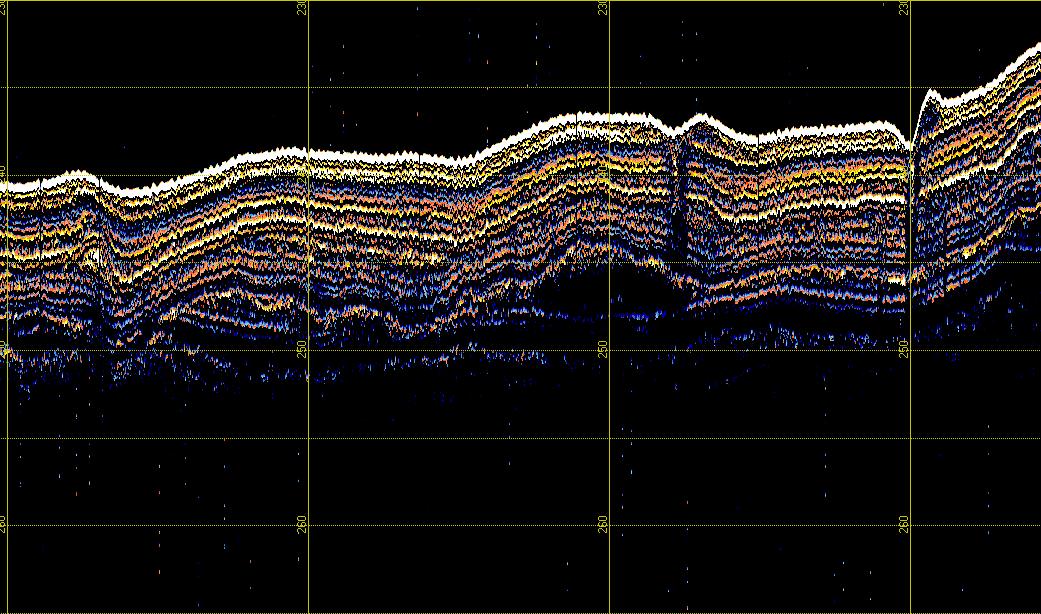Select the dotted horizontal gridline at depth 260
This screenshot has height=614, width=1041.
click(x=450, y=526)
